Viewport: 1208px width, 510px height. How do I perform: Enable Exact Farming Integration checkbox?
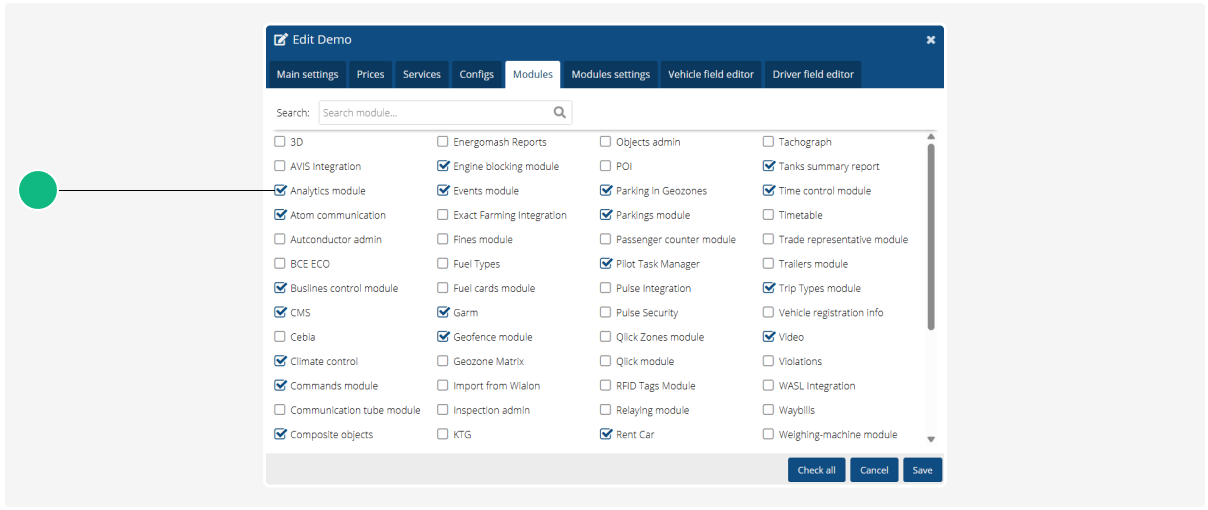[x=443, y=215]
